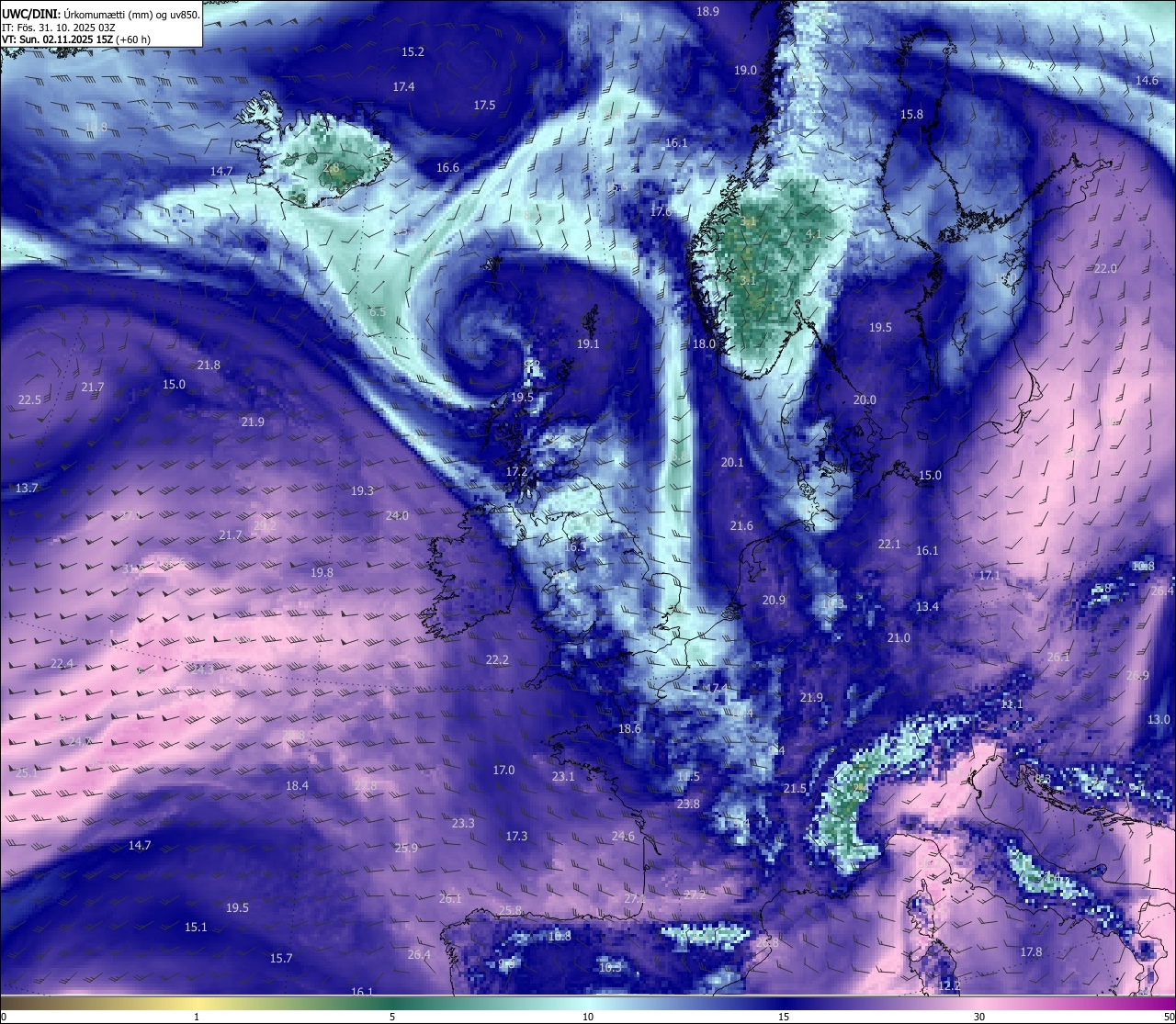The width and height of the screenshot is (1176, 1024).
Task: Click the 13.7 value at the left edge
Action: point(27,489)
